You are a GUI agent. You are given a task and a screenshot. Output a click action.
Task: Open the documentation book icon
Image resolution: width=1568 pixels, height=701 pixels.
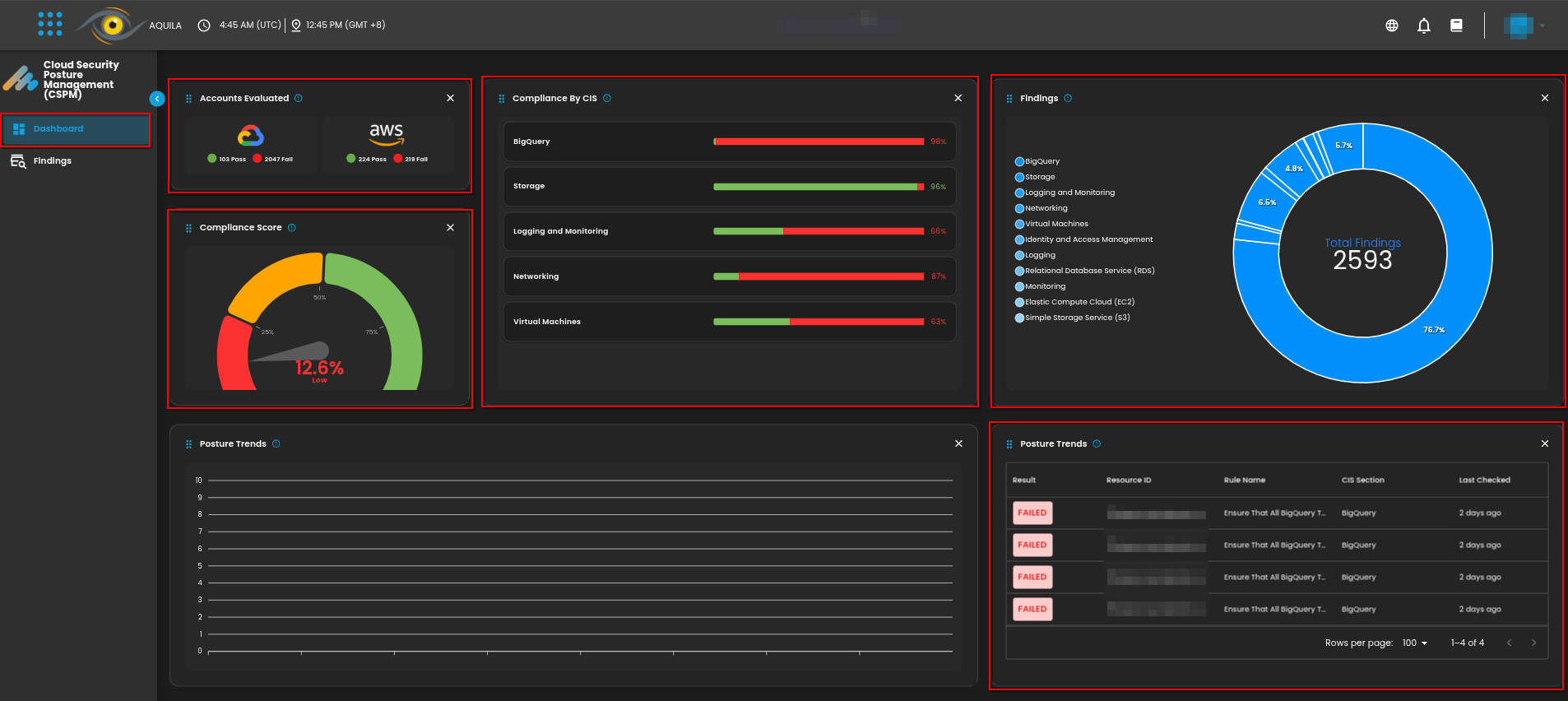tap(1455, 26)
